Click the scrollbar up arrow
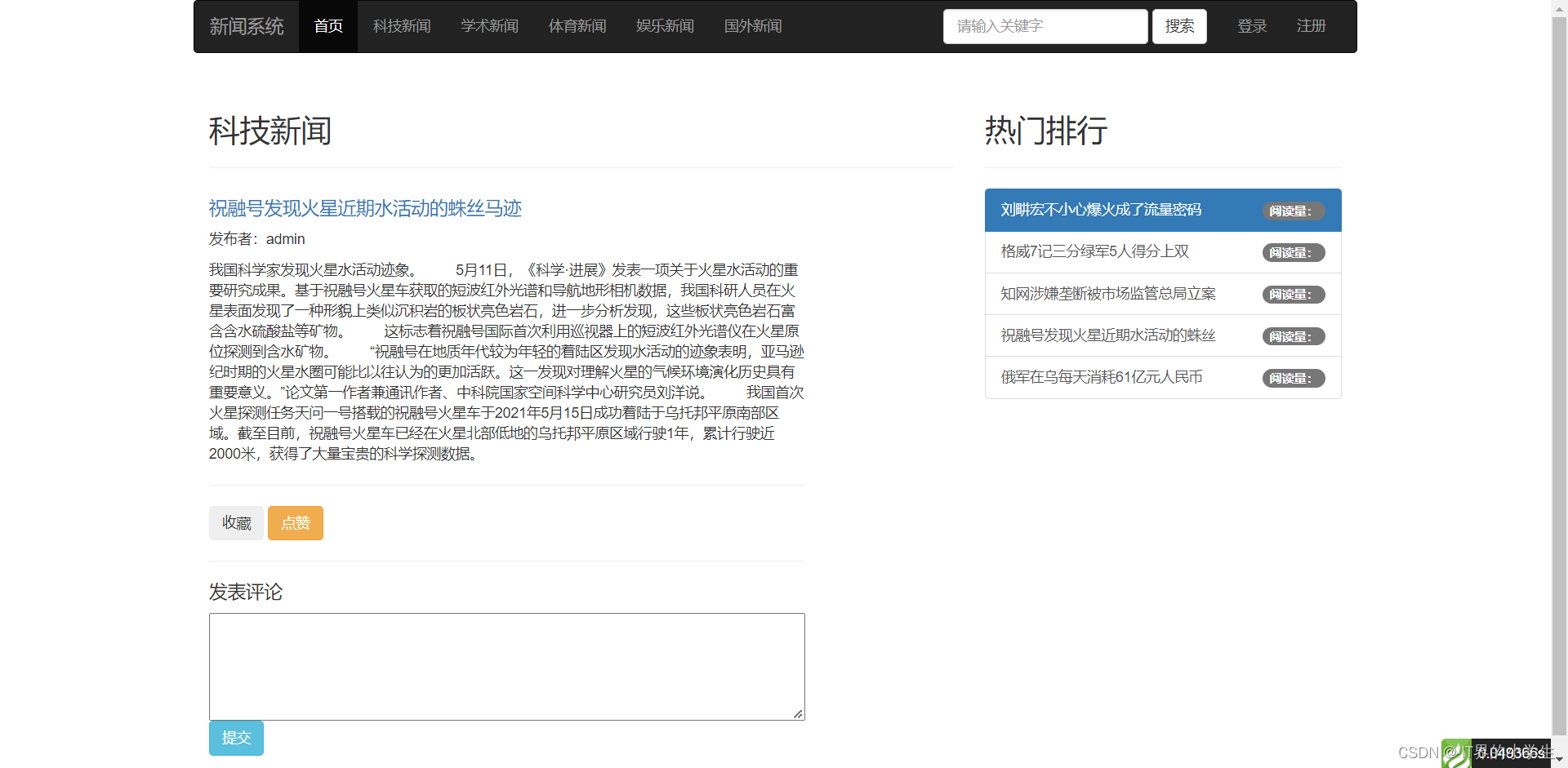1568x768 pixels. point(1559,7)
